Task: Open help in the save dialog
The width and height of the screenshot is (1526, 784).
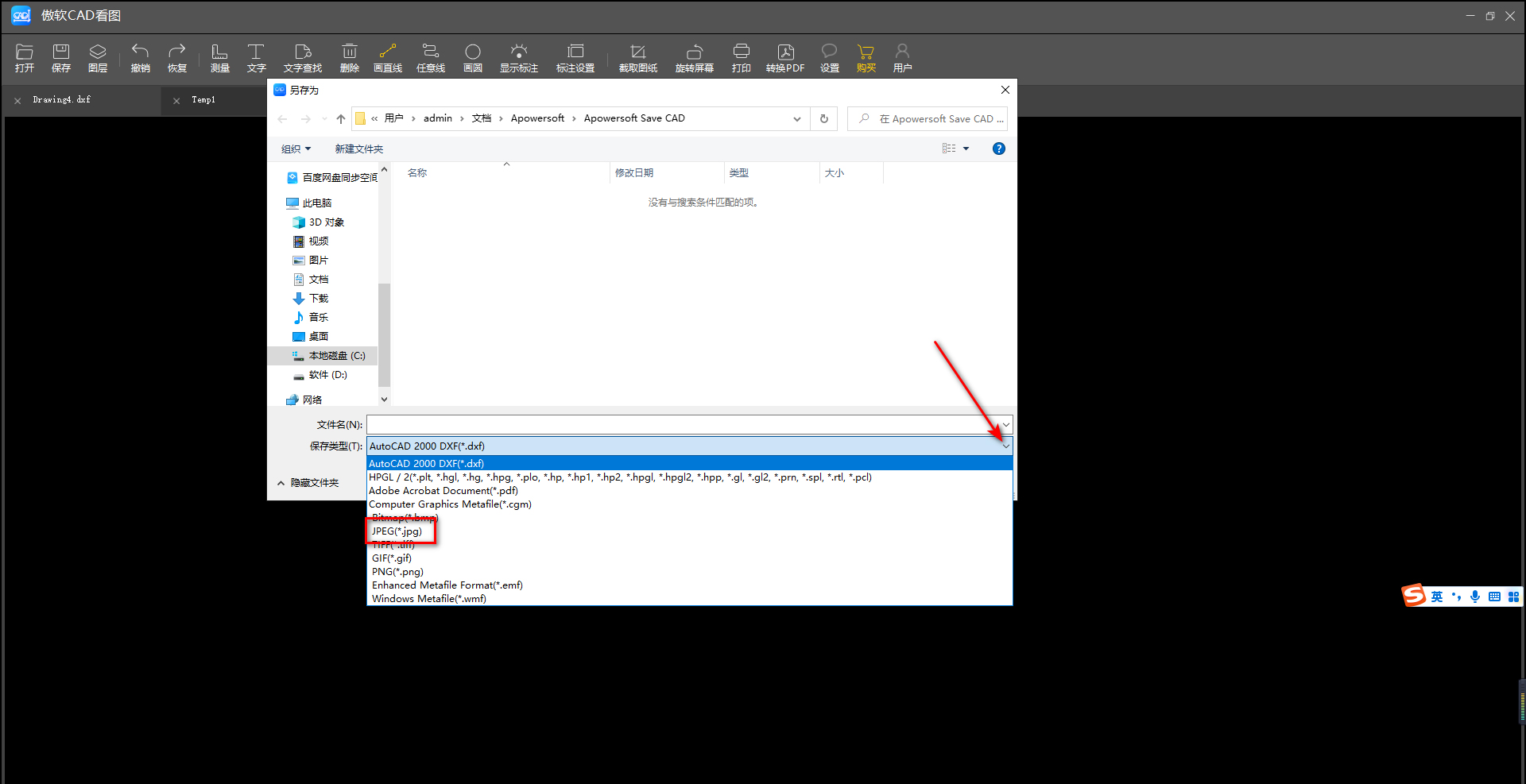Action: pos(999,149)
